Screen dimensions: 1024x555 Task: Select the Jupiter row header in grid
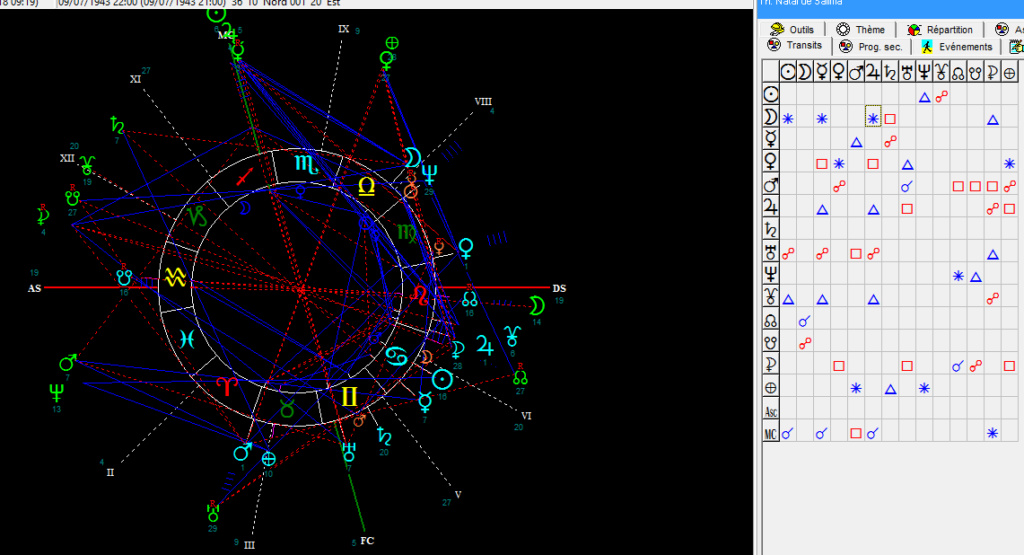(x=771, y=207)
